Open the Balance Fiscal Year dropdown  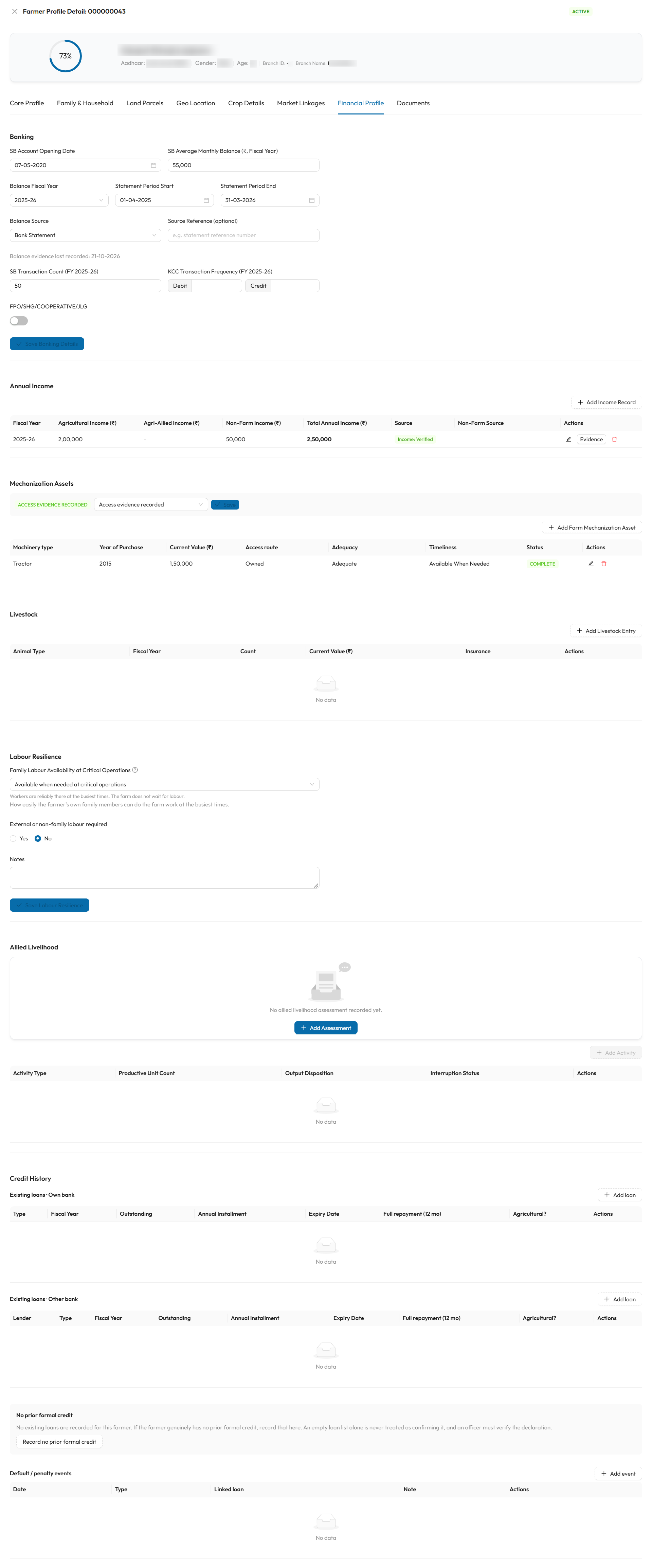point(59,200)
